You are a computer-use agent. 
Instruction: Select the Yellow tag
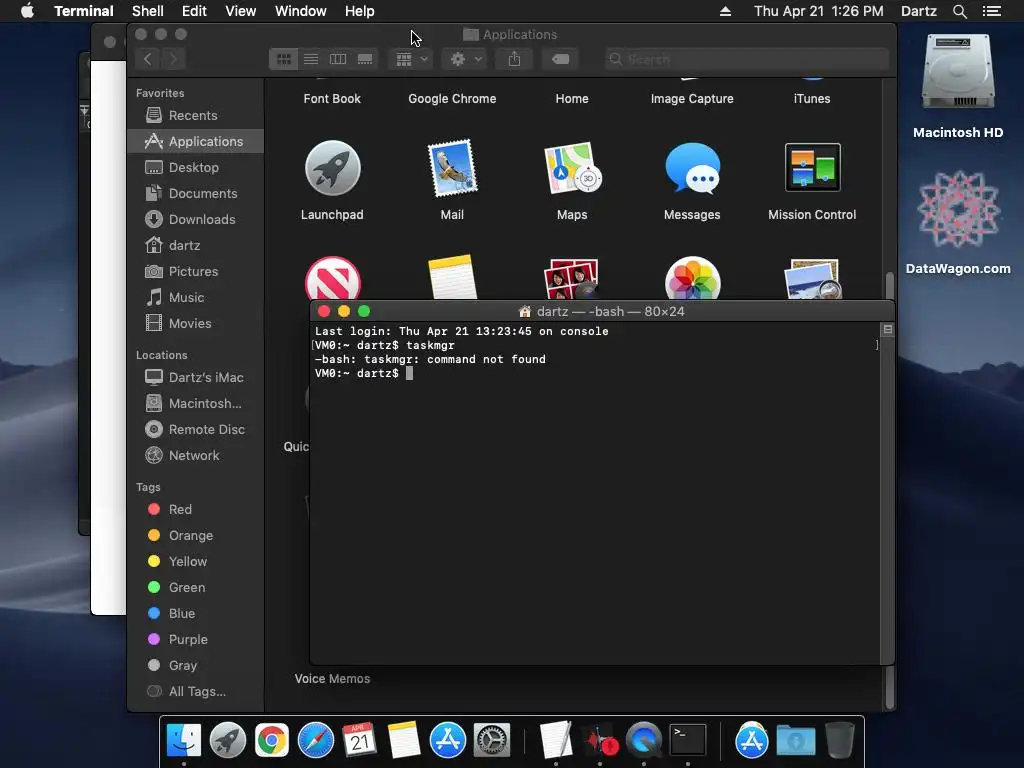pos(195,562)
